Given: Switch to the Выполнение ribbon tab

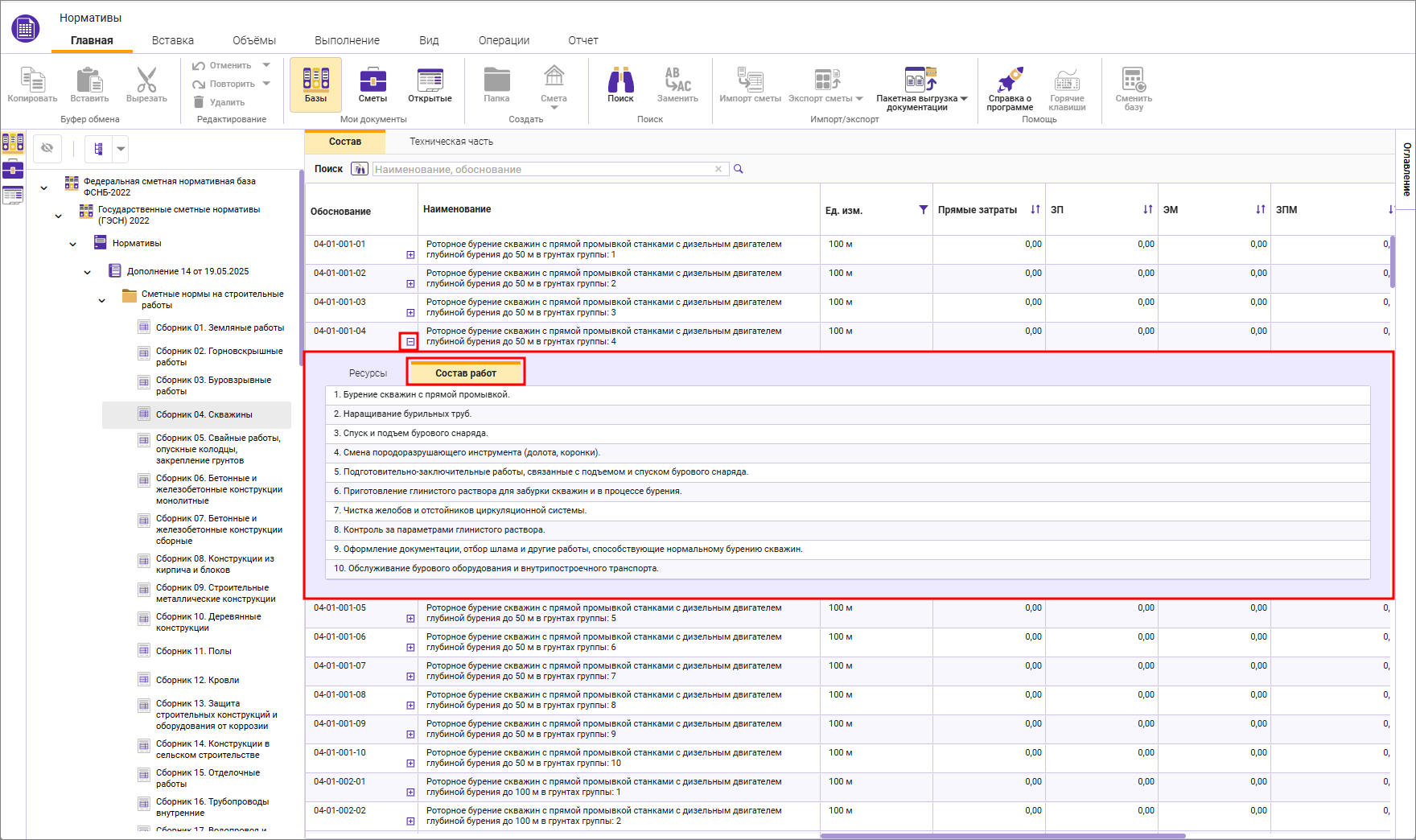Looking at the screenshot, I should (x=347, y=40).
